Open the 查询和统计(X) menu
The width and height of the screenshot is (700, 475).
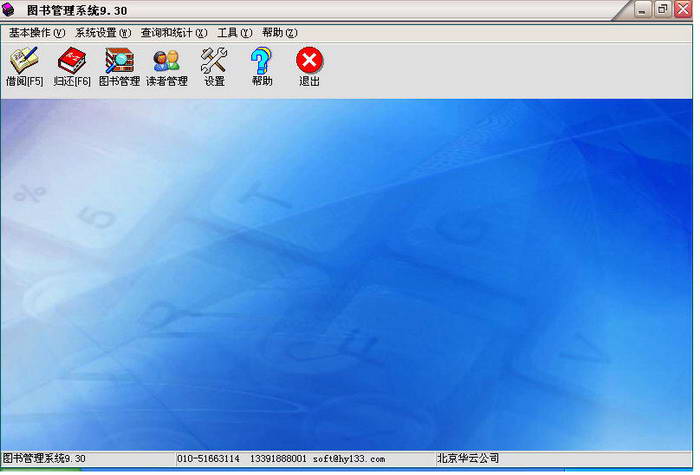point(174,33)
